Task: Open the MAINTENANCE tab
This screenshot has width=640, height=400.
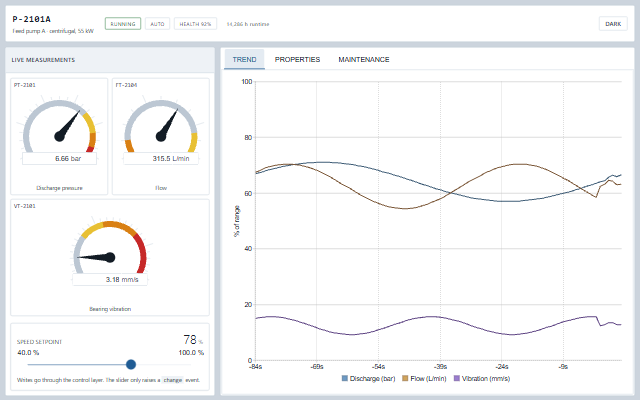Action: pyautogui.click(x=364, y=59)
